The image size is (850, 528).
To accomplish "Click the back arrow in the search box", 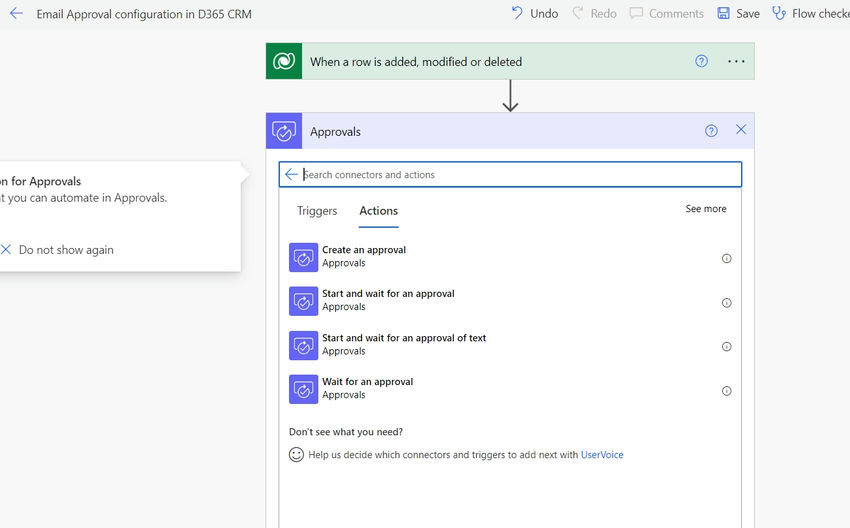I will point(291,174).
